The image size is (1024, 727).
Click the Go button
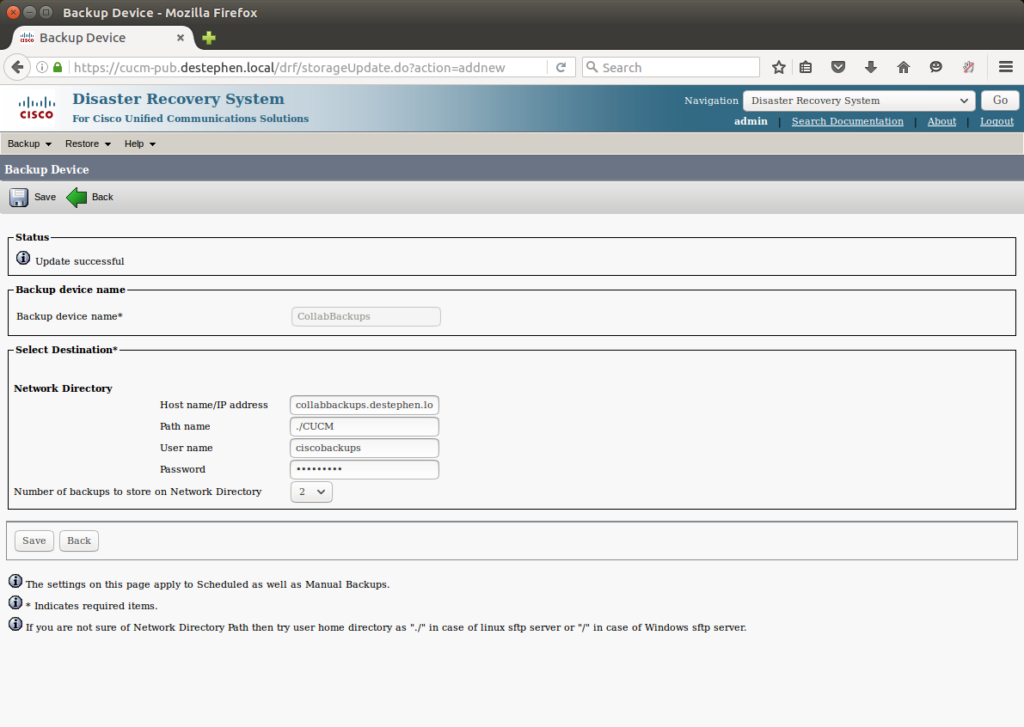coord(1000,101)
